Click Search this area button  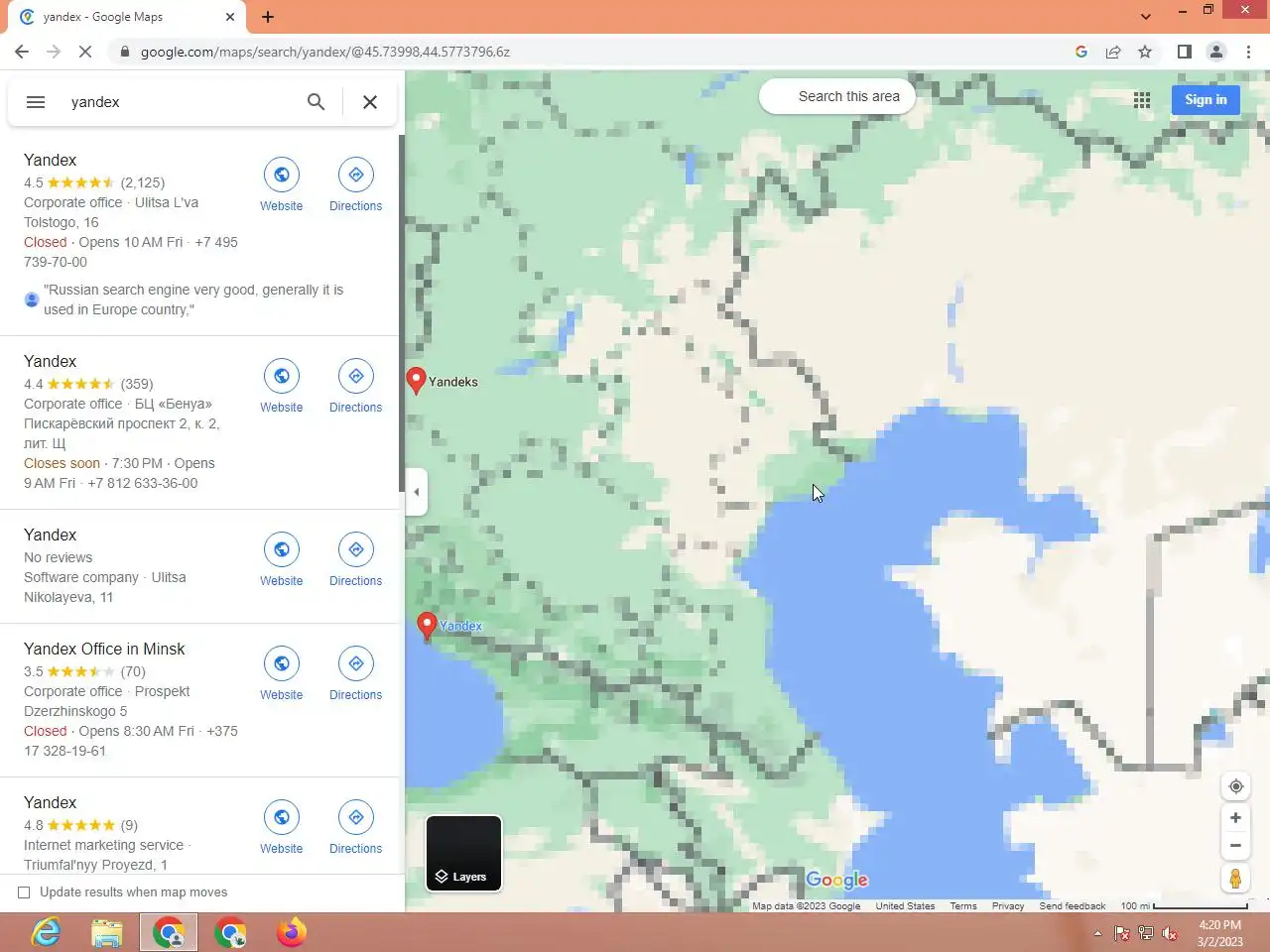coord(837,96)
